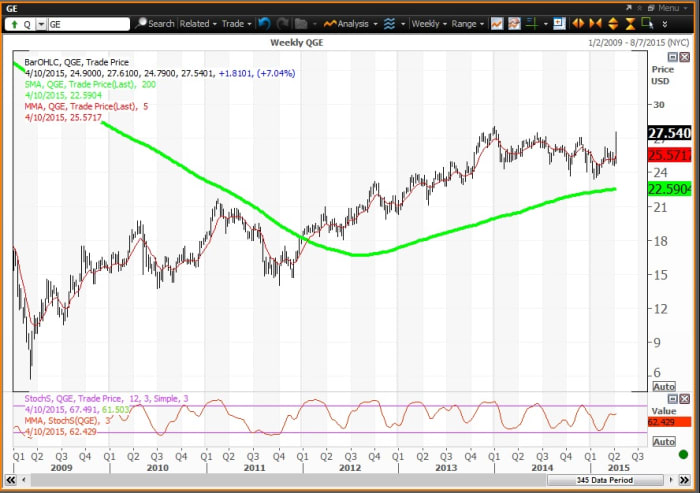Open the Related menu
Image resolution: width=700 pixels, height=493 pixels.
[x=198, y=23]
